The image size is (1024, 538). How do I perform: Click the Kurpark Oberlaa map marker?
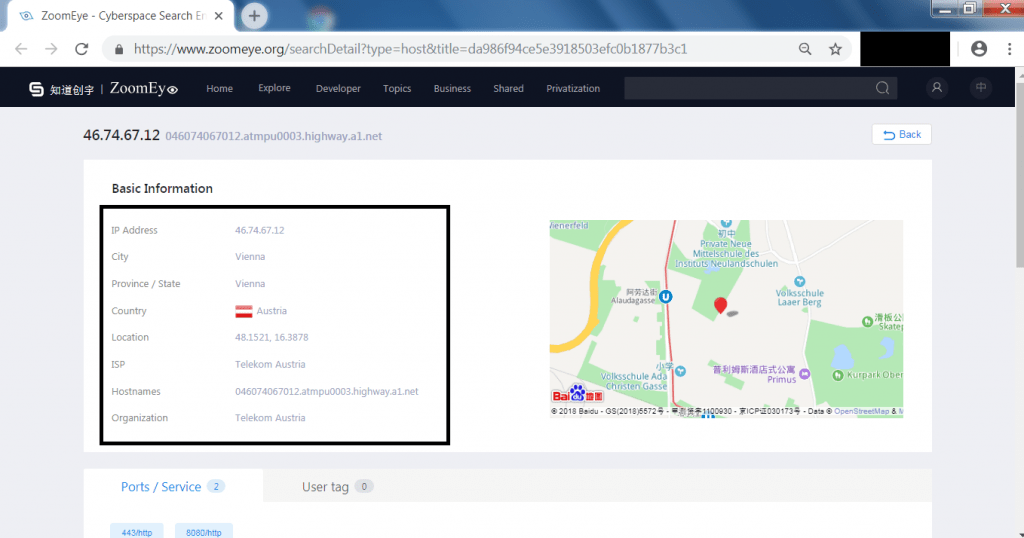pos(838,375)
